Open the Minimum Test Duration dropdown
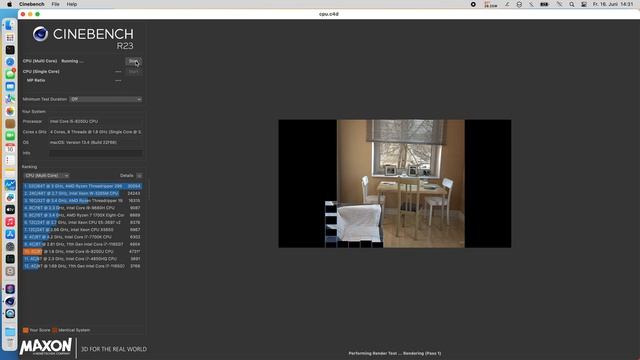 point(106,99)
